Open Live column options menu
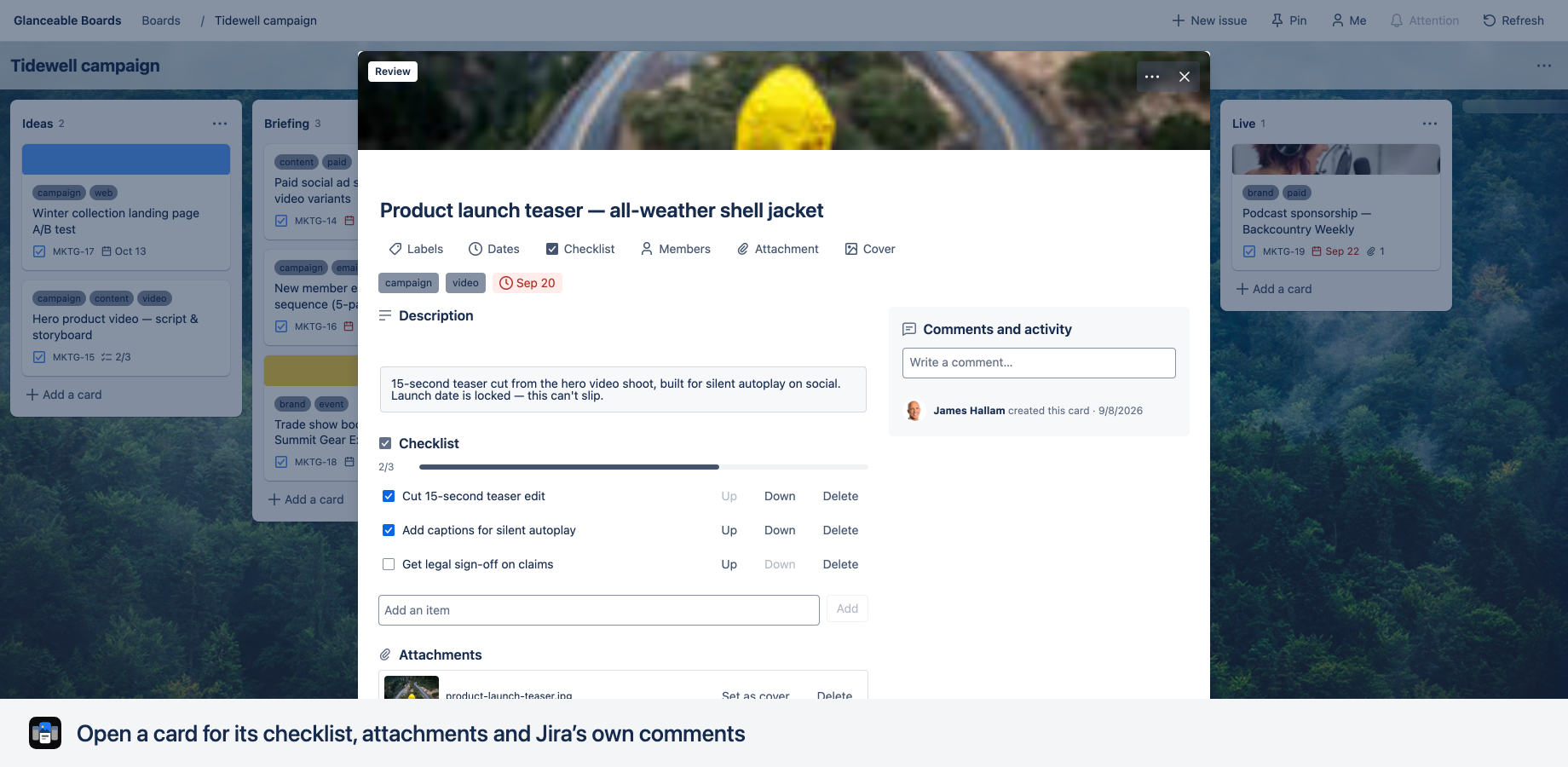1568x767 pixels. 1430,124
